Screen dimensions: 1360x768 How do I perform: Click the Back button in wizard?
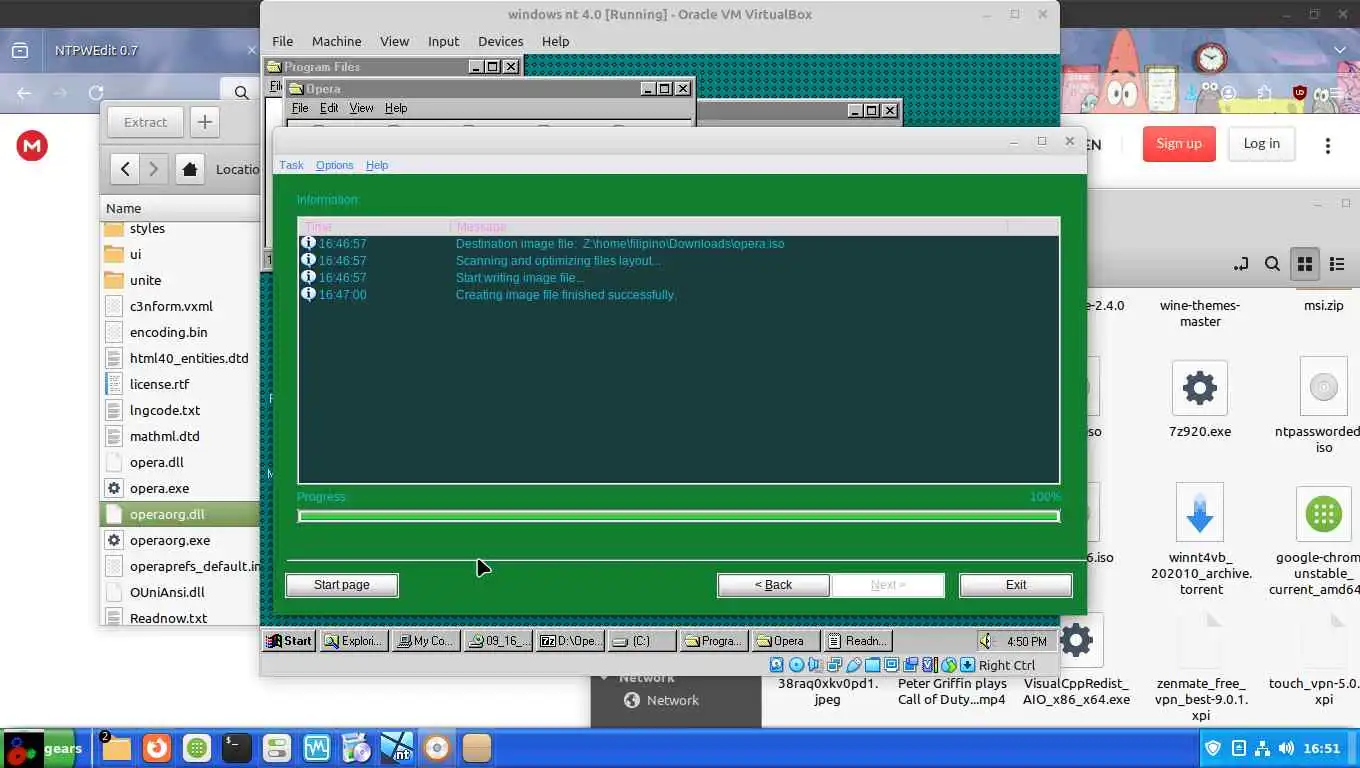click(773, 585)
